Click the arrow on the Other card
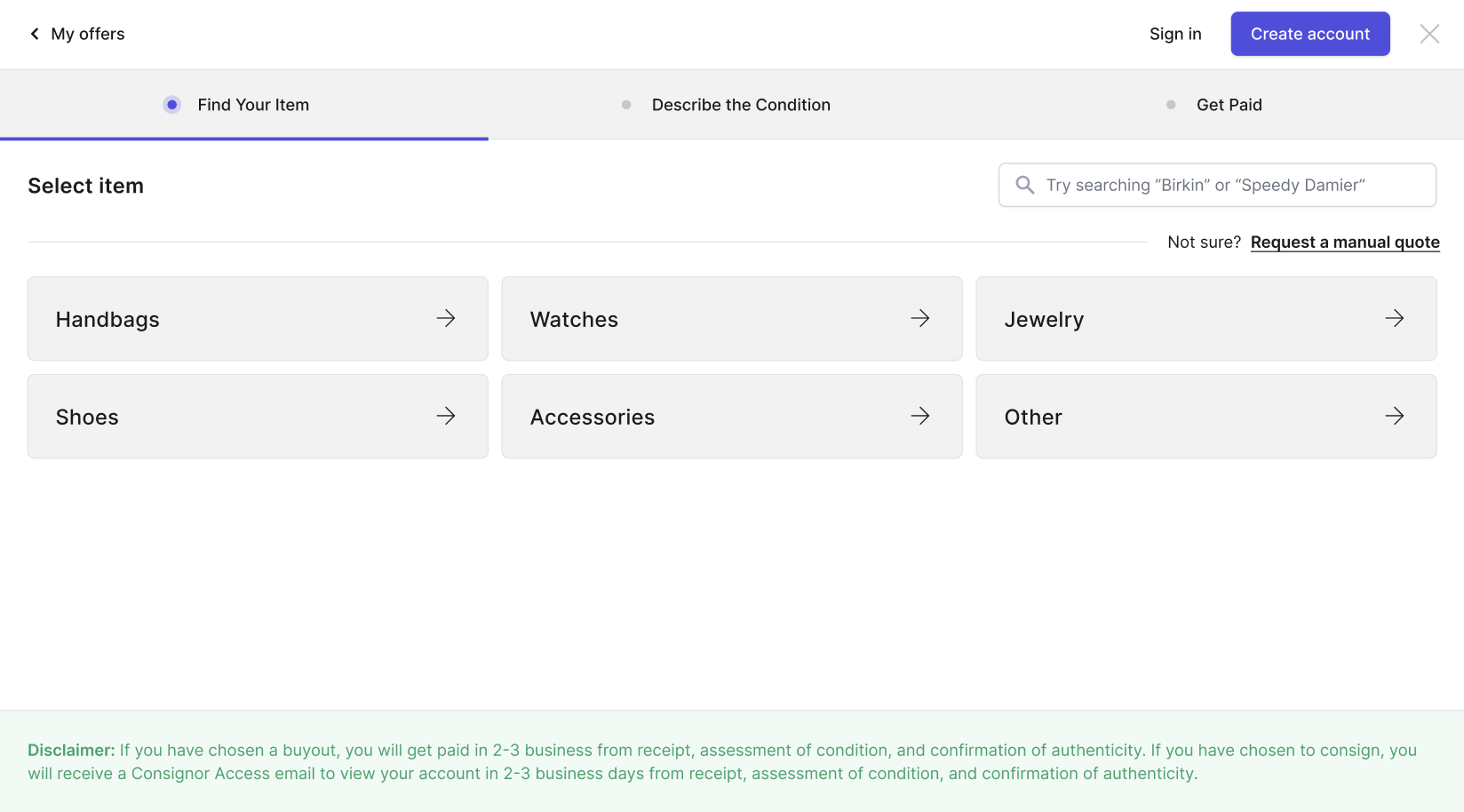 pyautogui.click(x=1395, y=416)
